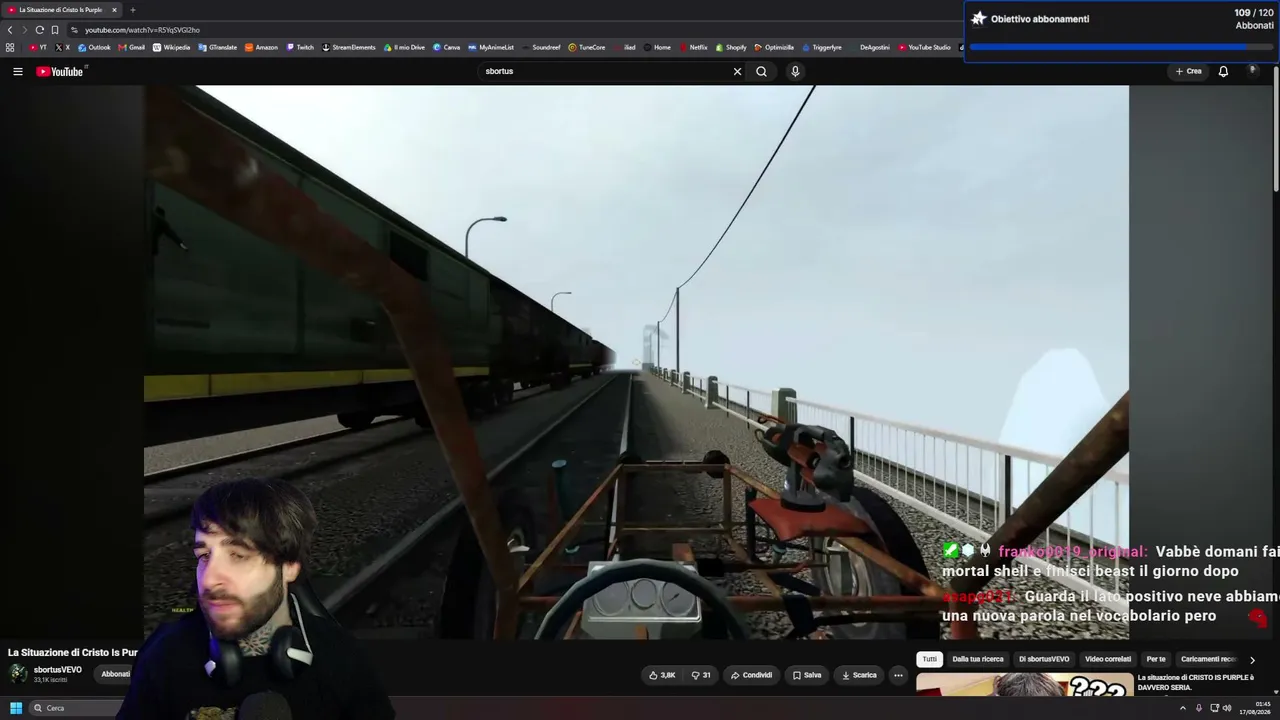The height and width of the screenshot is (720, 1280).
Task: Open the browser apps grid
Action: (x=10, y=47)
